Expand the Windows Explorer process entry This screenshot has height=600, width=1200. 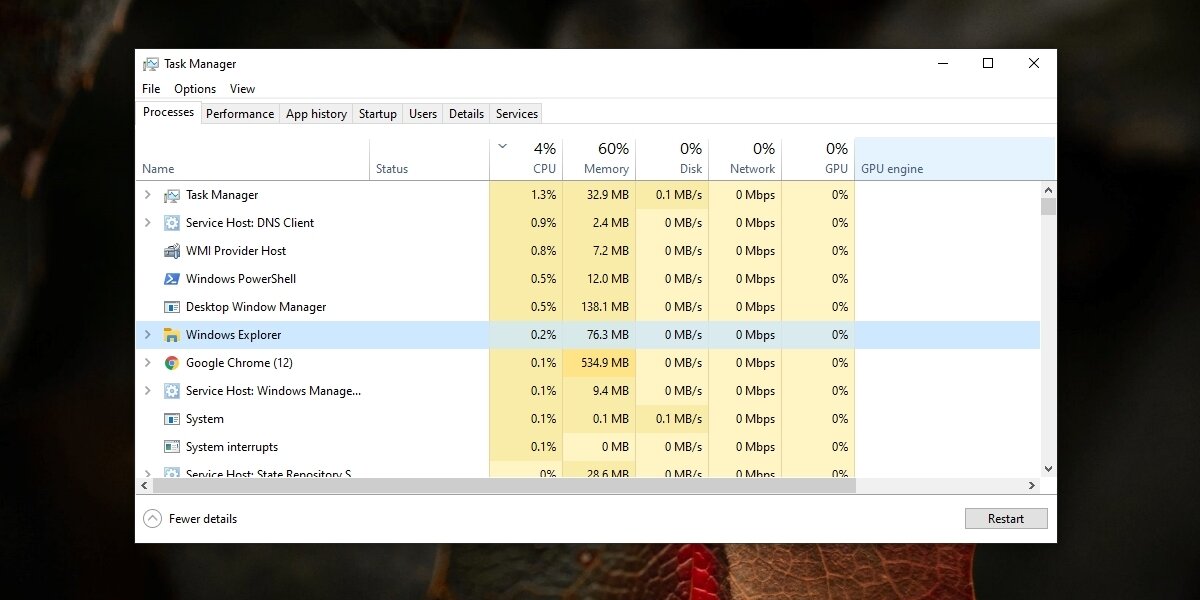tap(148, 334)
